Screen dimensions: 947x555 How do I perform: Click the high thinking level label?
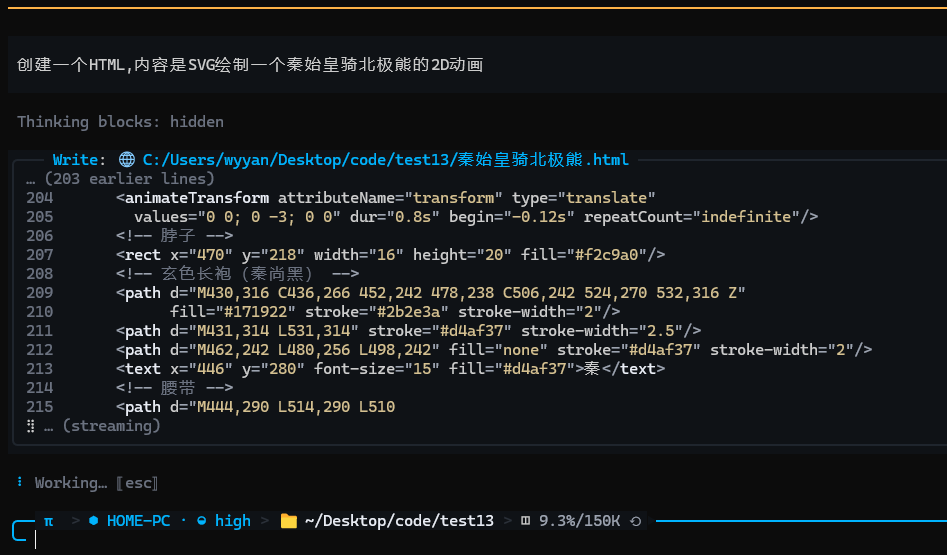233,521
